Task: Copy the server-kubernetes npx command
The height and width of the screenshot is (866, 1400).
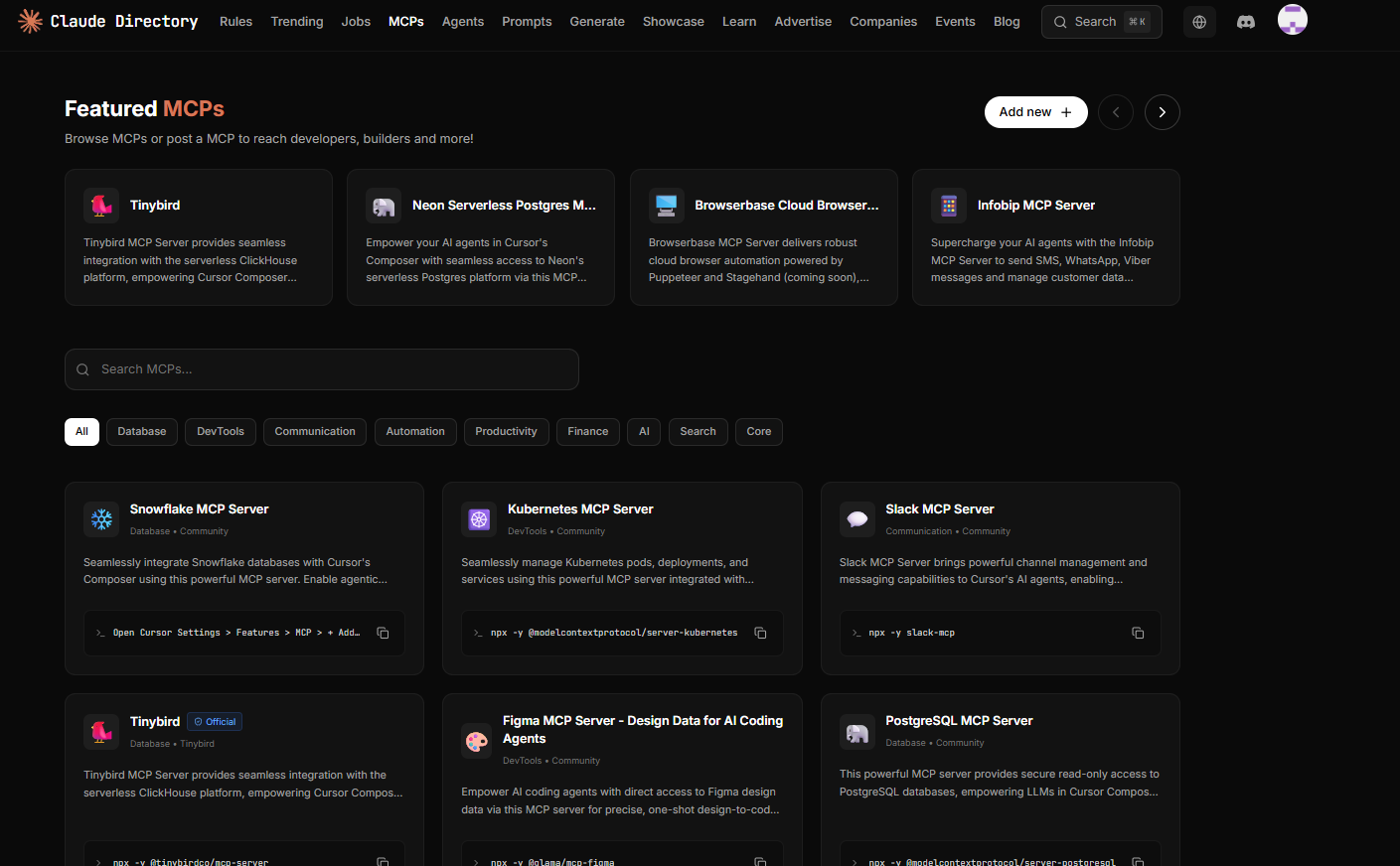Action: [760, 633]
